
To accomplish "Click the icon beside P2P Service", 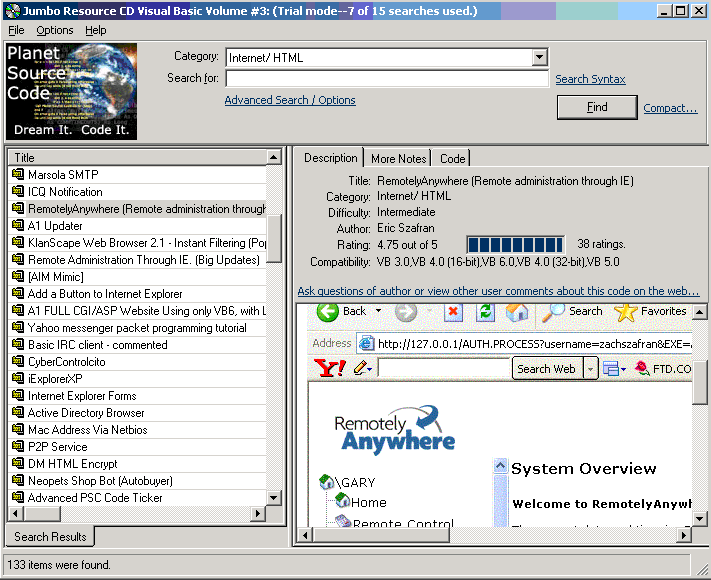I will pos(18,446).
